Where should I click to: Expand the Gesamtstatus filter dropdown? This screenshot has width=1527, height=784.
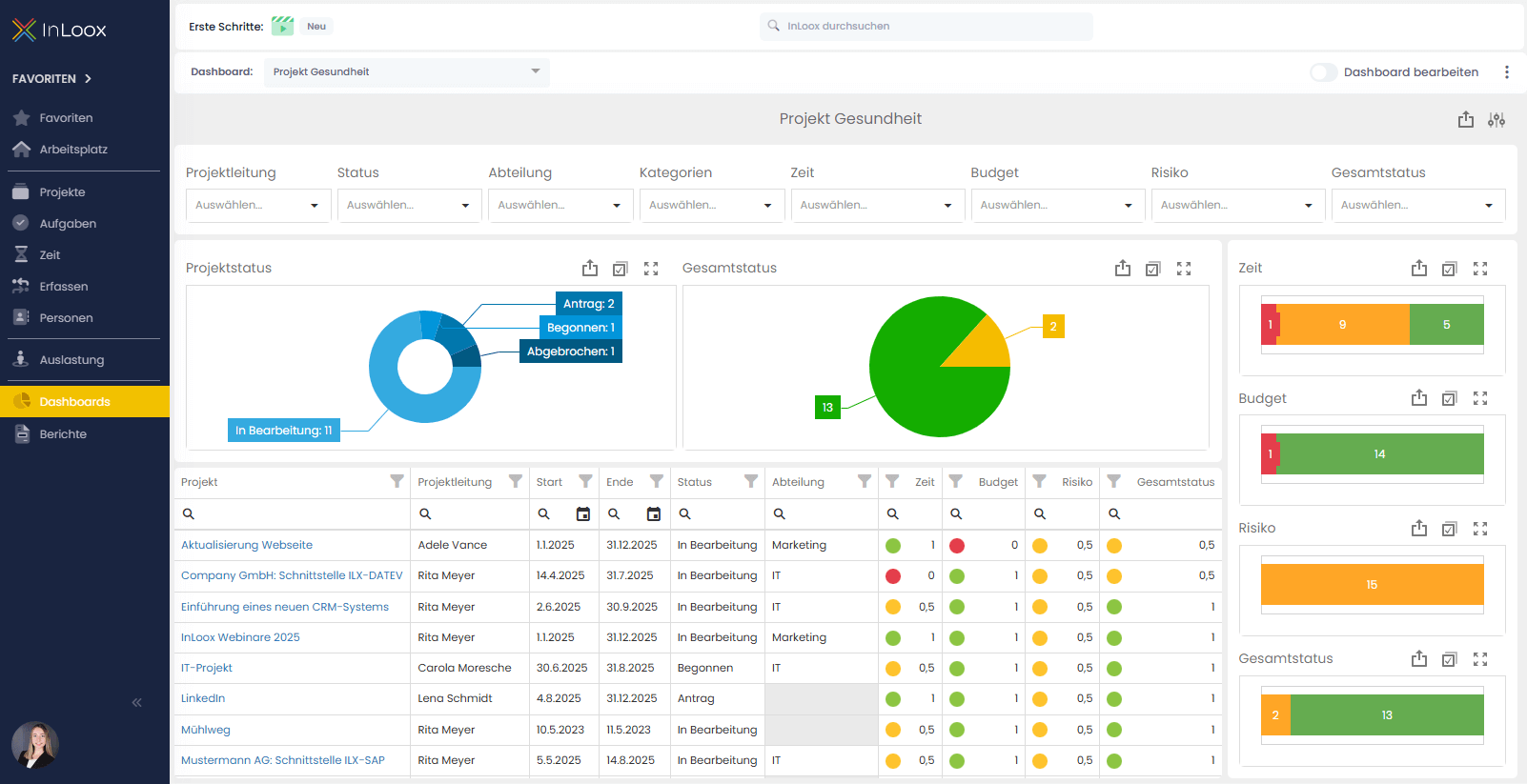(1417, 206)
